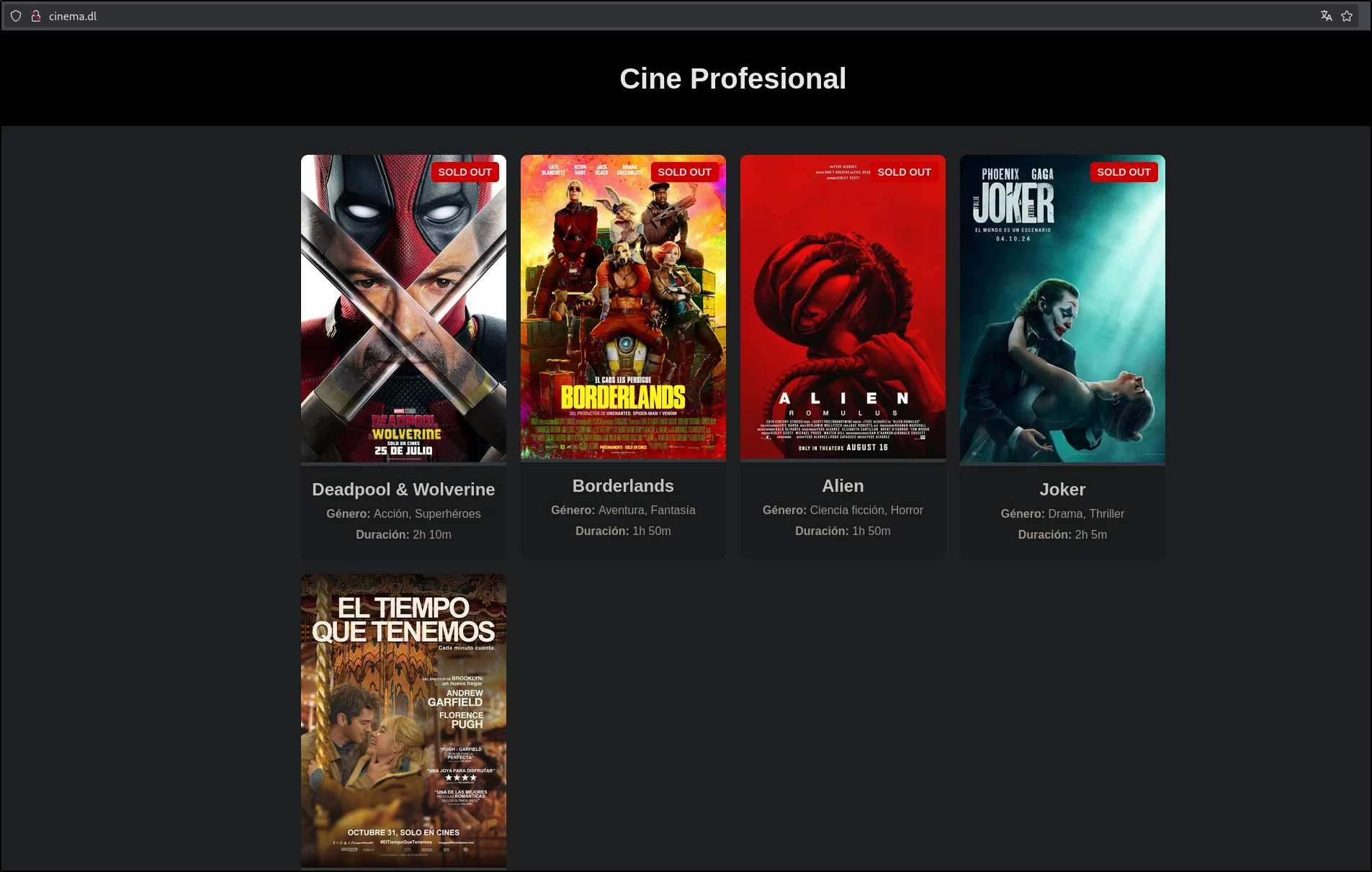
Task: Open the Borderlands movie poster
Action: [x=623, y=307]
